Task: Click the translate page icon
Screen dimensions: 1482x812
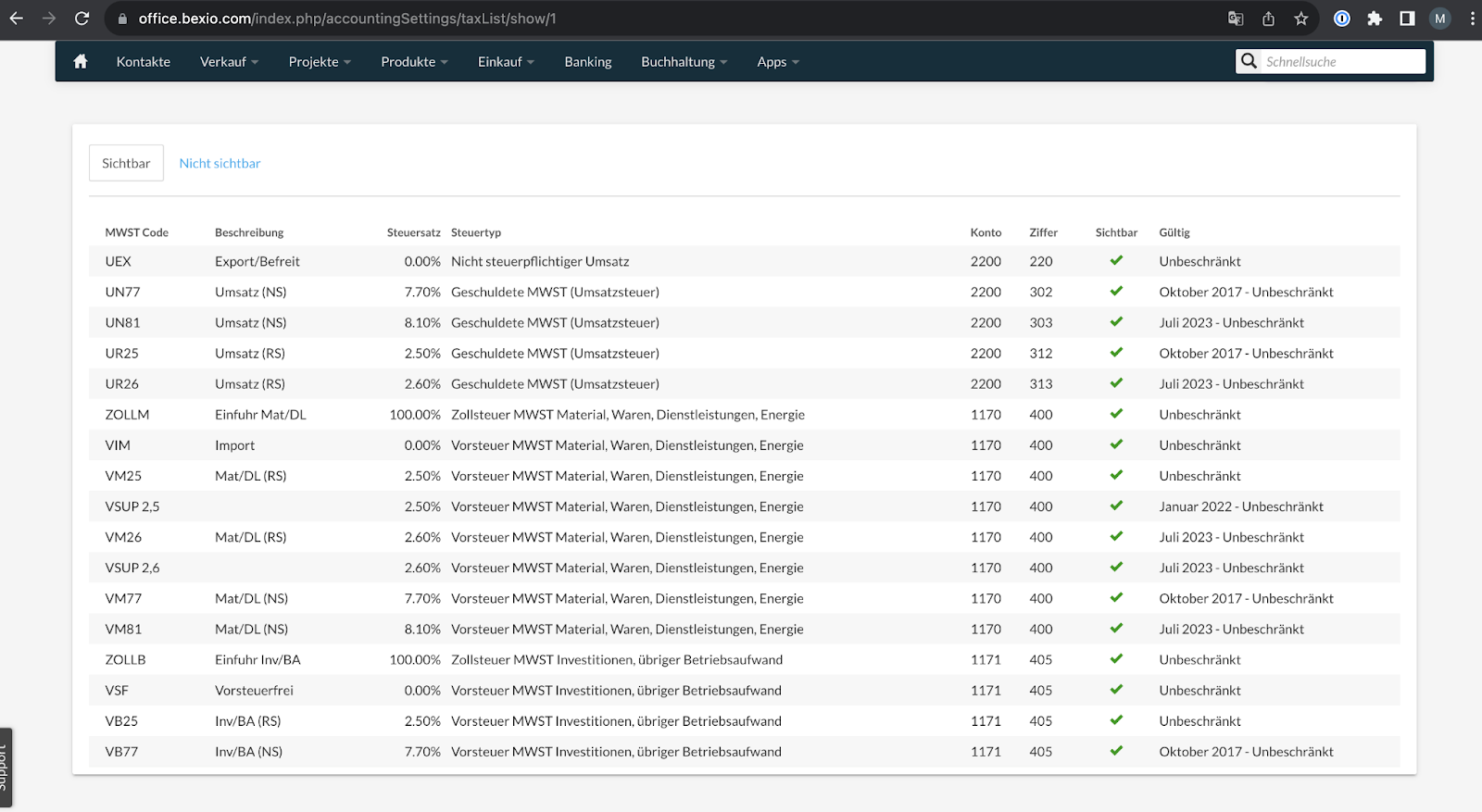Action: pos(1236,19)
